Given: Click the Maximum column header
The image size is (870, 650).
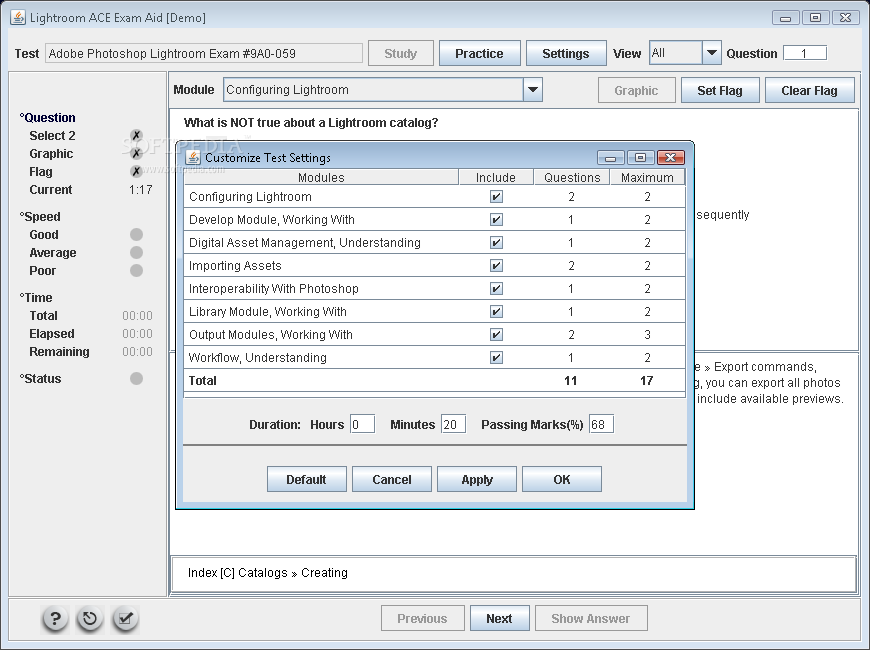Looking at the screenshot, I should click(x=648, y=178).
